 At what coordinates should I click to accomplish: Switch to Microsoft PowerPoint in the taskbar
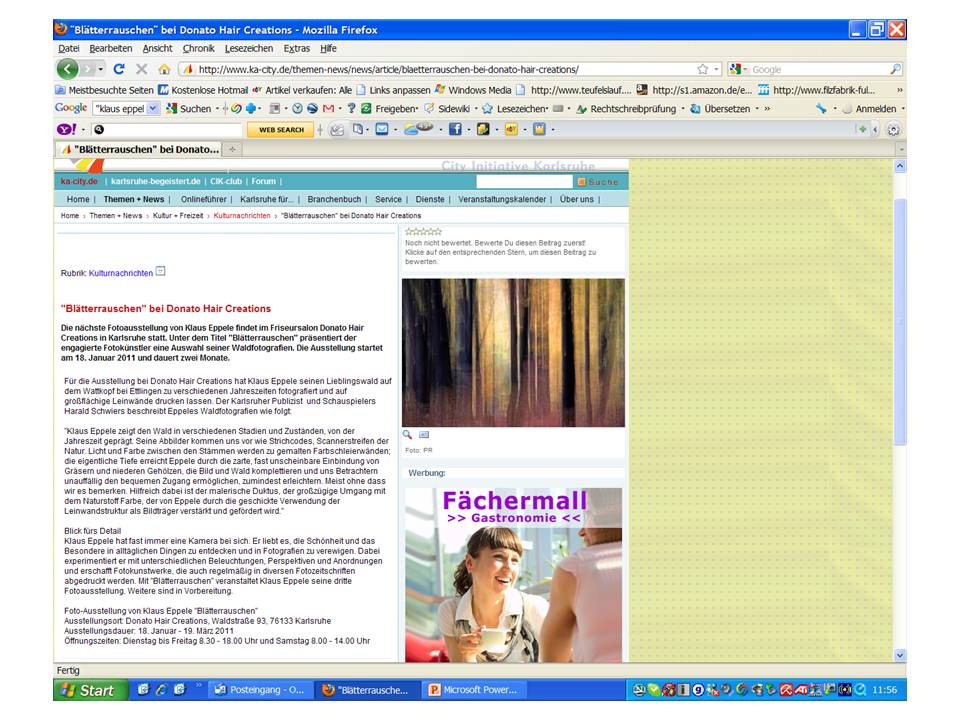click(473, 690)
